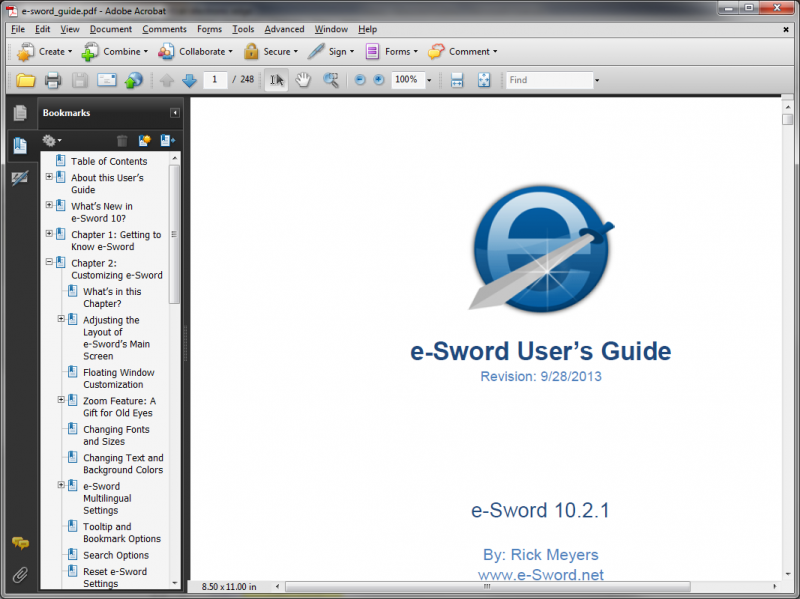Expand current bookmark icon in panel
The image size is (800, 599).
167,140
